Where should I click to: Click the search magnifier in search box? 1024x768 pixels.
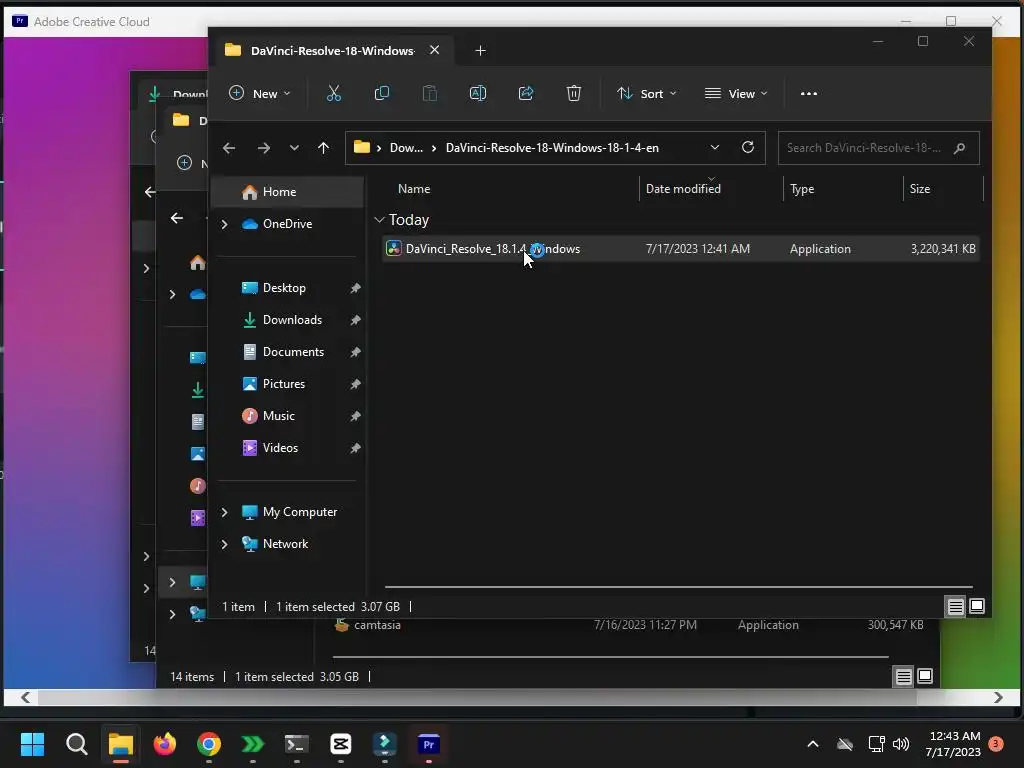pos(959,148)
